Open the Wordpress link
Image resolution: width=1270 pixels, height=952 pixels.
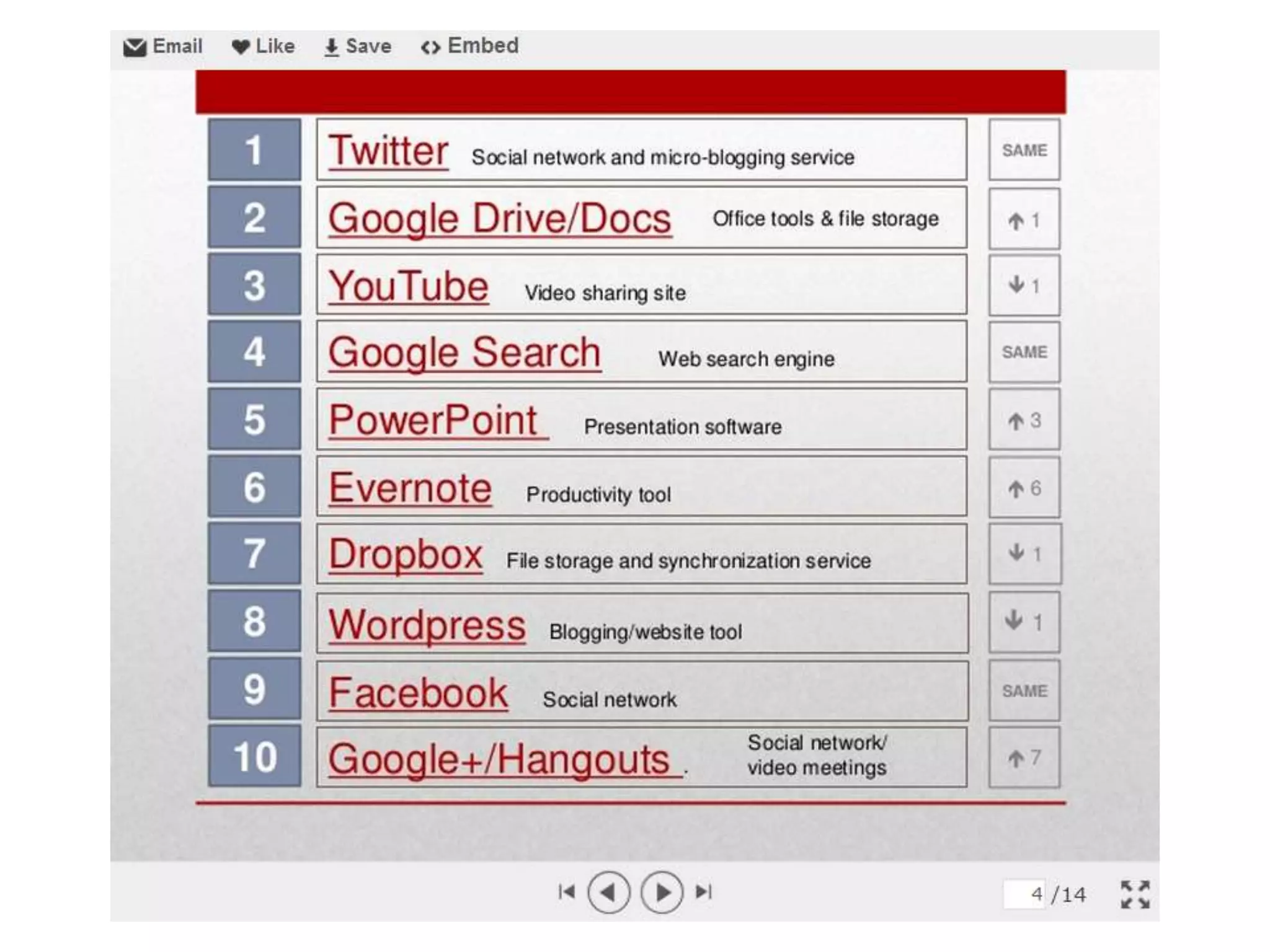pos(427,625)
